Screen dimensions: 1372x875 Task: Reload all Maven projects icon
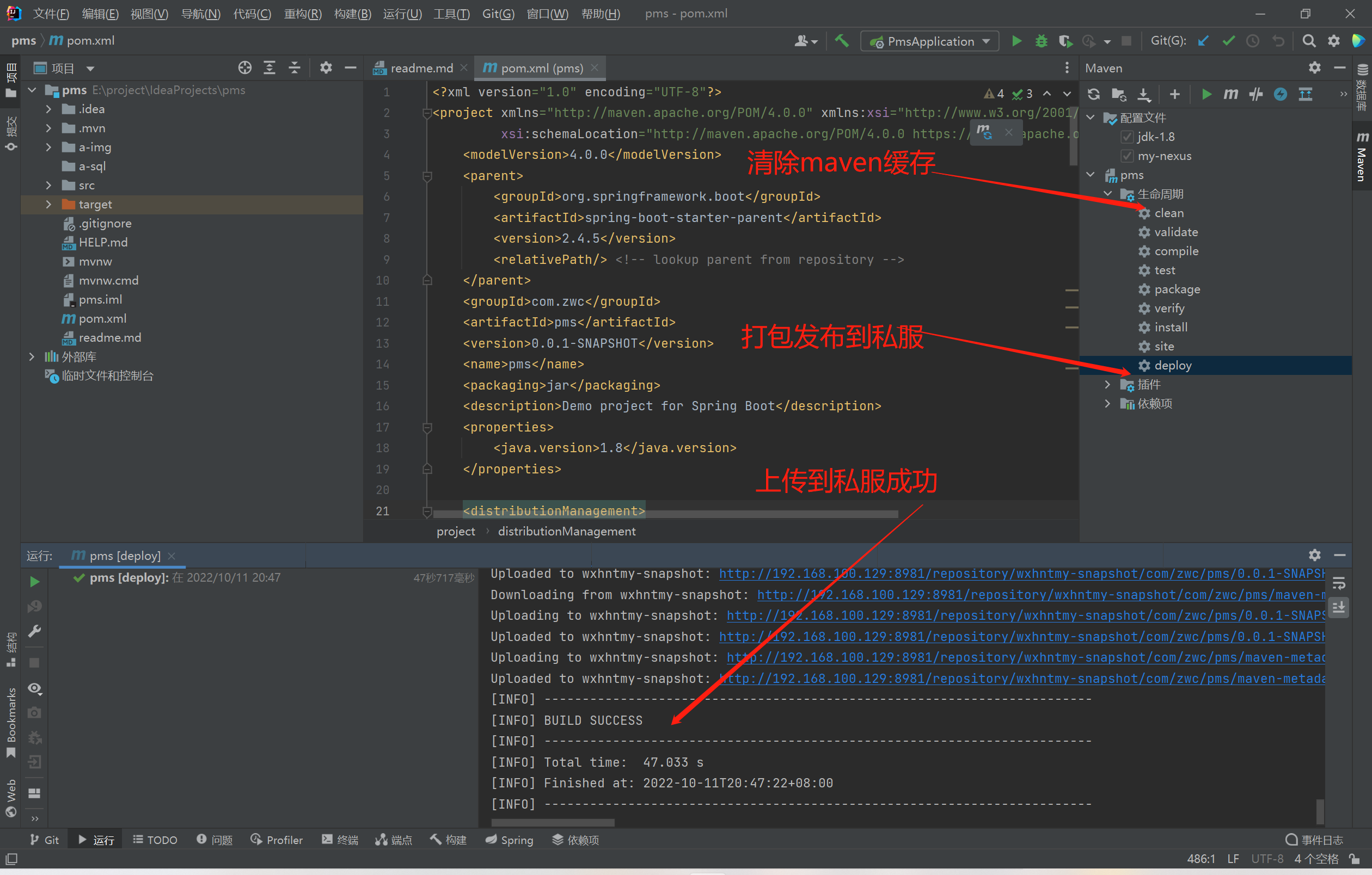(1093, 94)
